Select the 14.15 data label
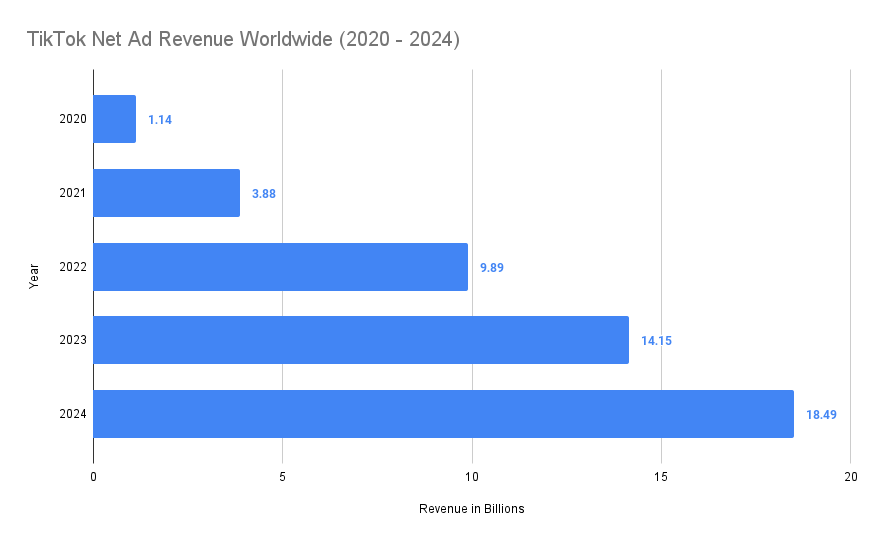The width and height of the screenshot is (878, 543). coord(656,340)
